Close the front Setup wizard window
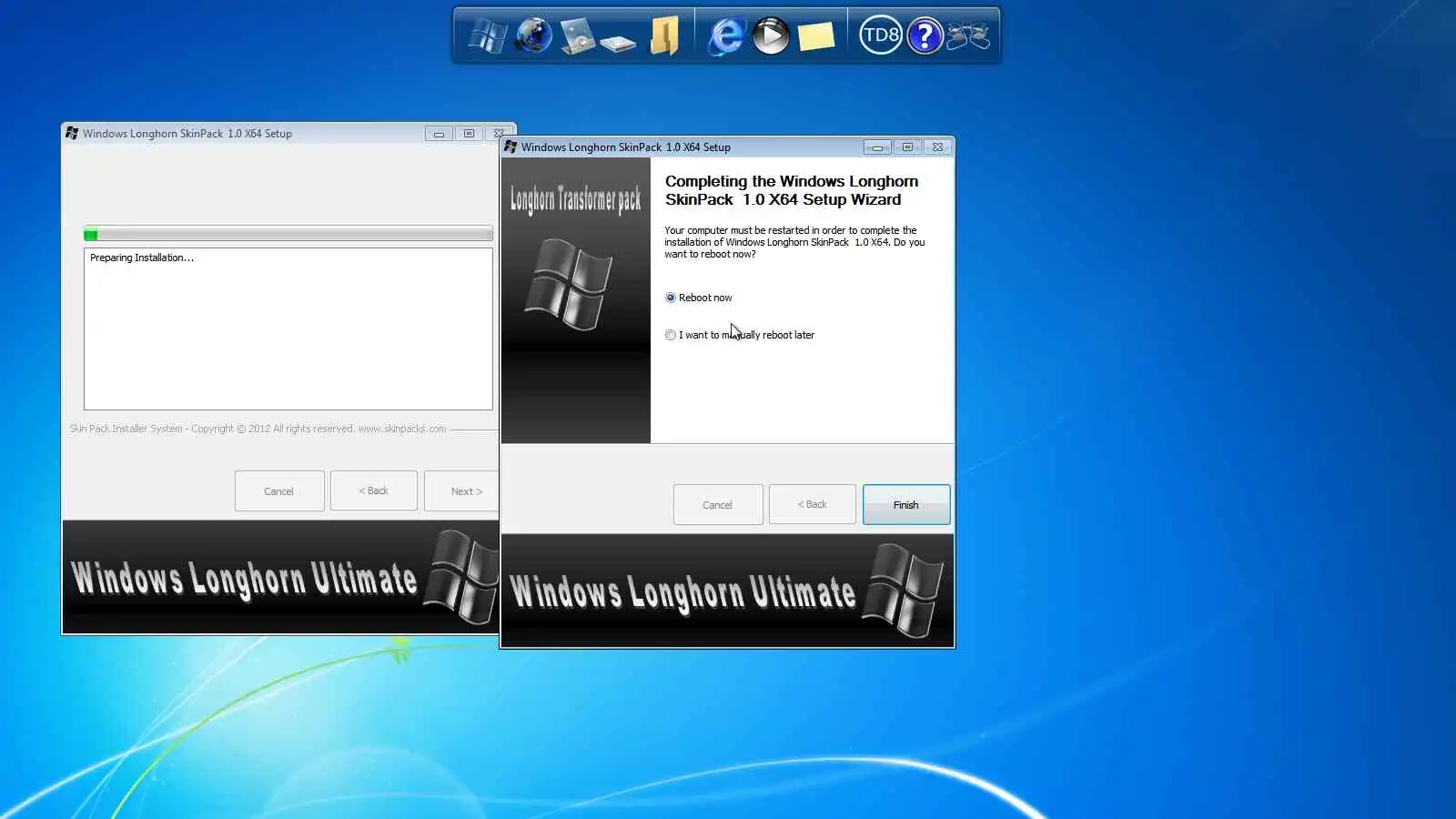Screen dimensions: 1456x819 pyautogui.click(x=937, y=147)
